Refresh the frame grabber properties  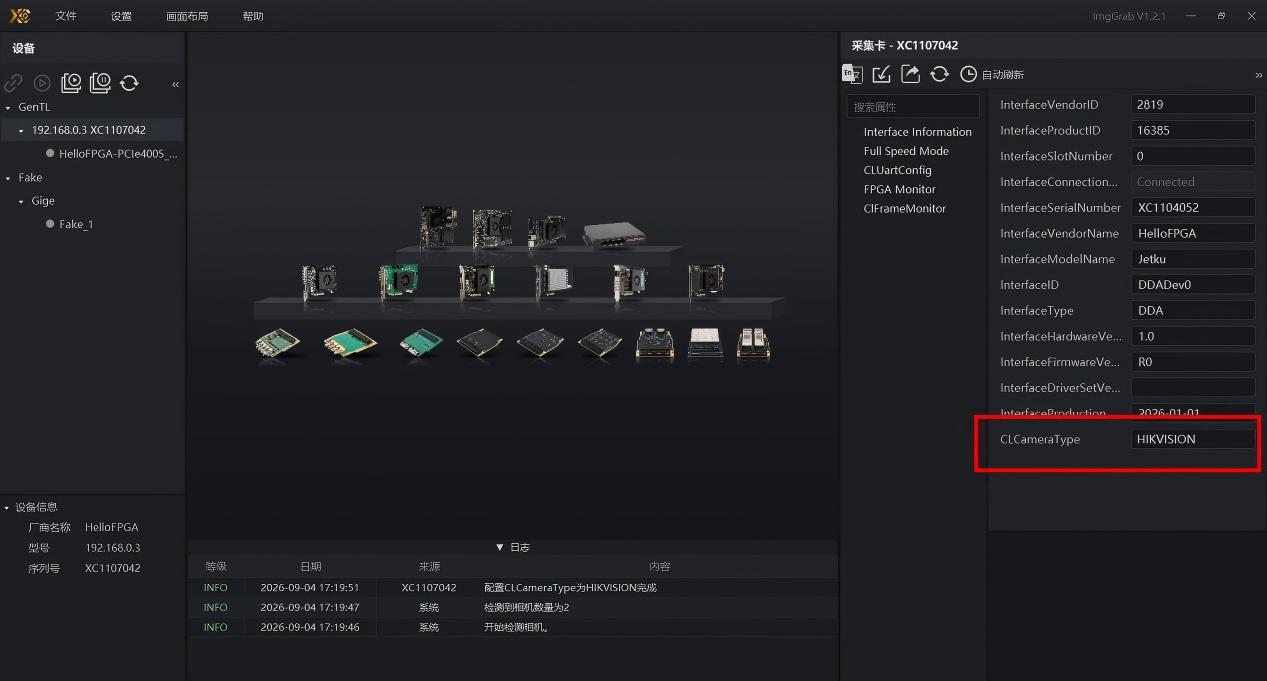tap(939, 74)
